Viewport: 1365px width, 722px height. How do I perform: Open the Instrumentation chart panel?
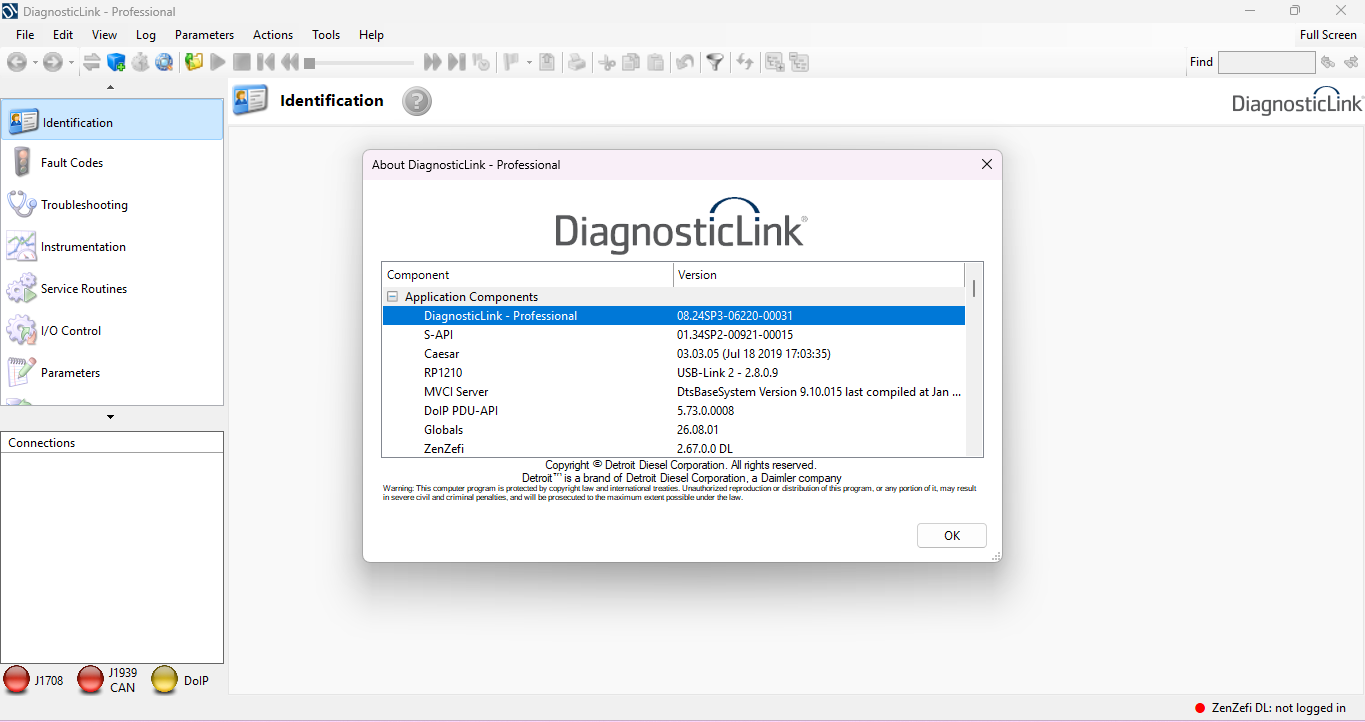tap(112, 246)
